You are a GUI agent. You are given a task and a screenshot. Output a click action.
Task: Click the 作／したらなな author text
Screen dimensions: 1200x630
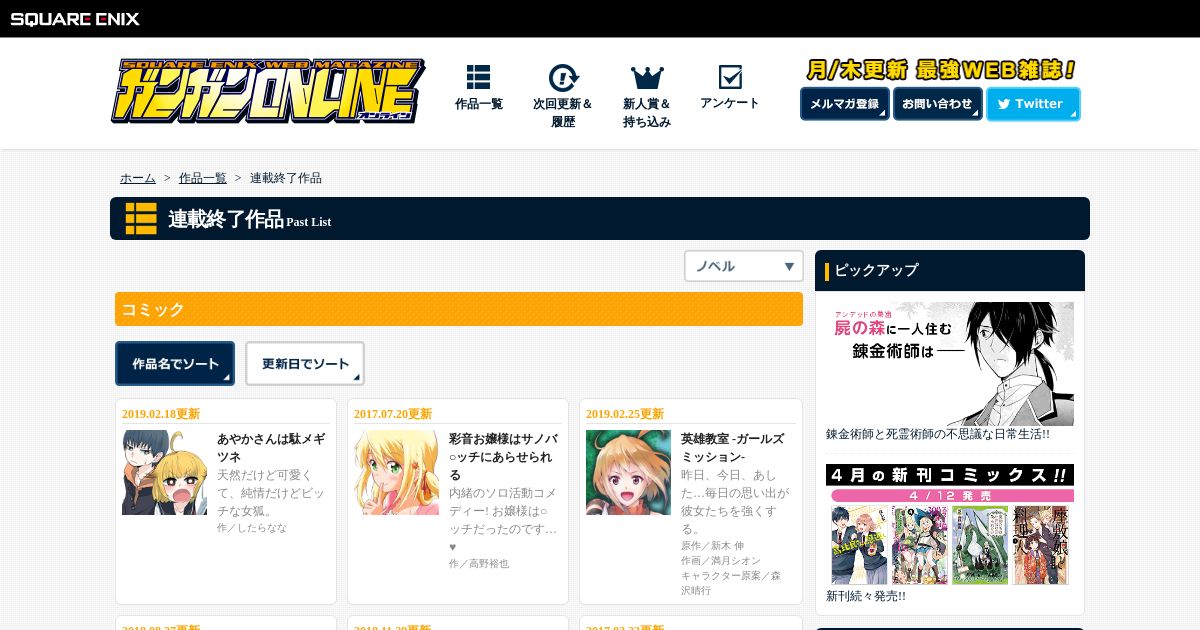pos(252,527)
